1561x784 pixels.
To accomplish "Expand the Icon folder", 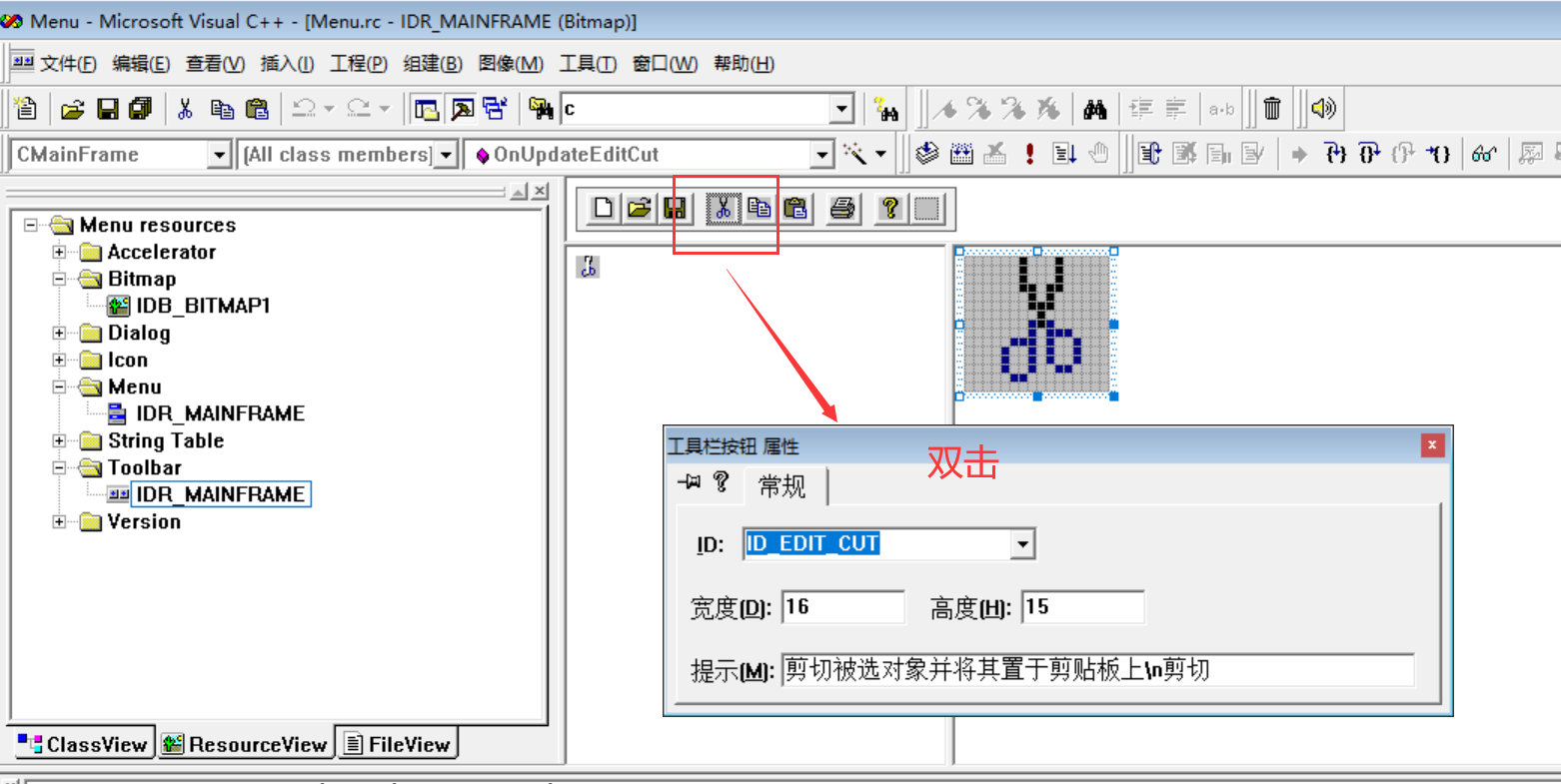I will tap(59, 361).
